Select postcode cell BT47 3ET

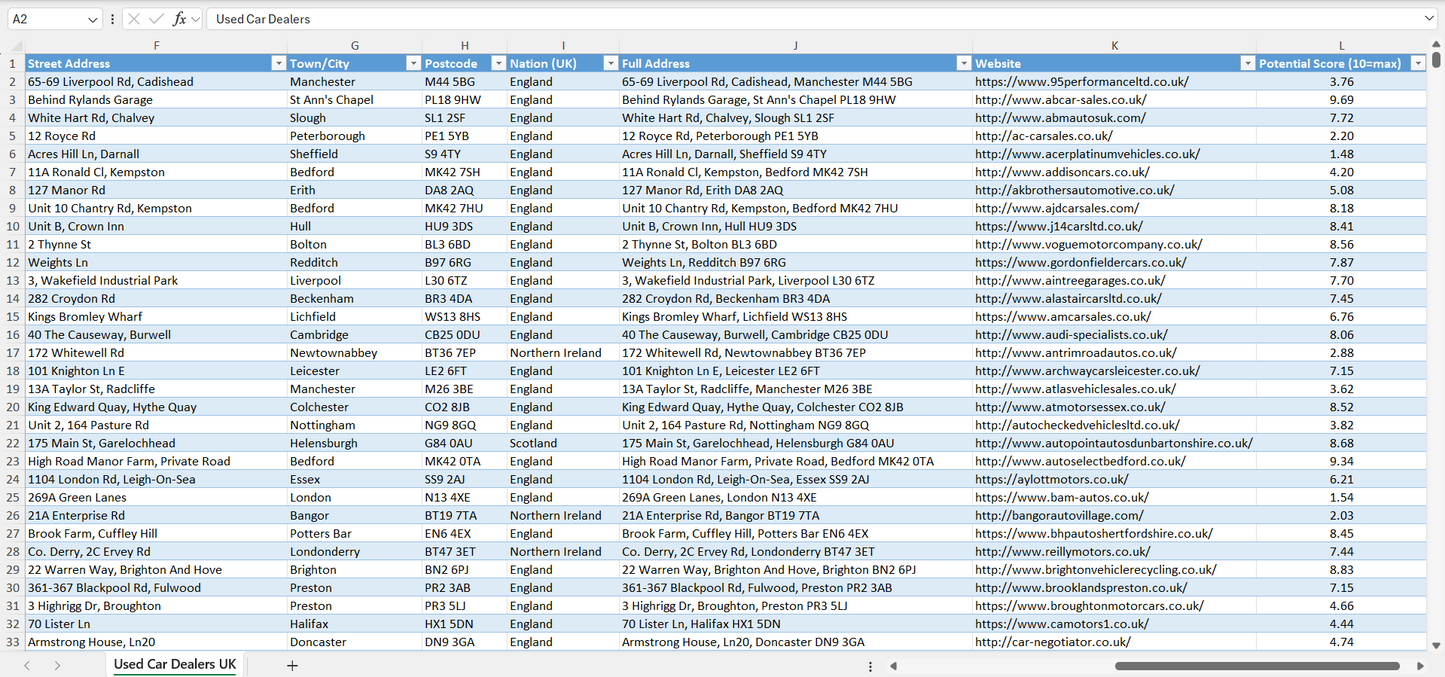(x=464, y=552)
